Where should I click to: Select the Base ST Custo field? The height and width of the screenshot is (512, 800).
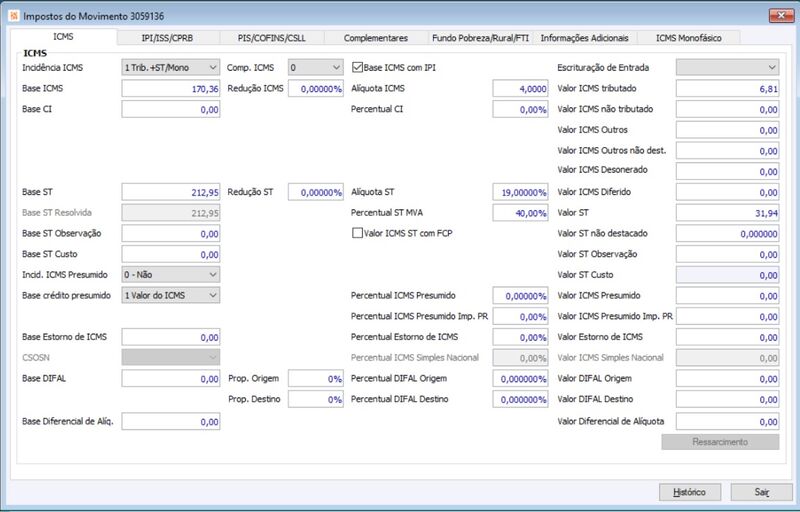coord(171,254)
